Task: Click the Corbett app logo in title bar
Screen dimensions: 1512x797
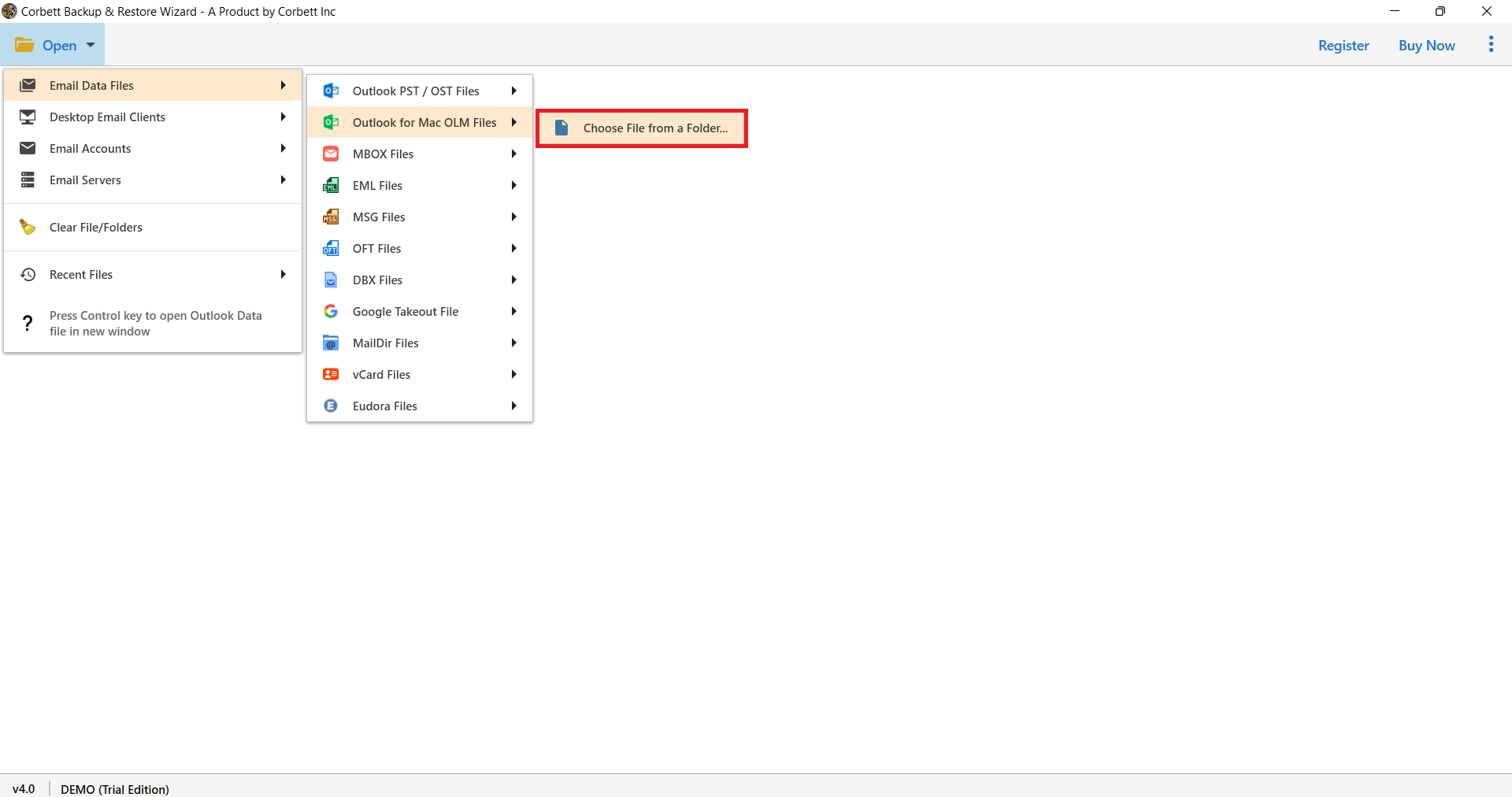Action: [x=9, y=11]
